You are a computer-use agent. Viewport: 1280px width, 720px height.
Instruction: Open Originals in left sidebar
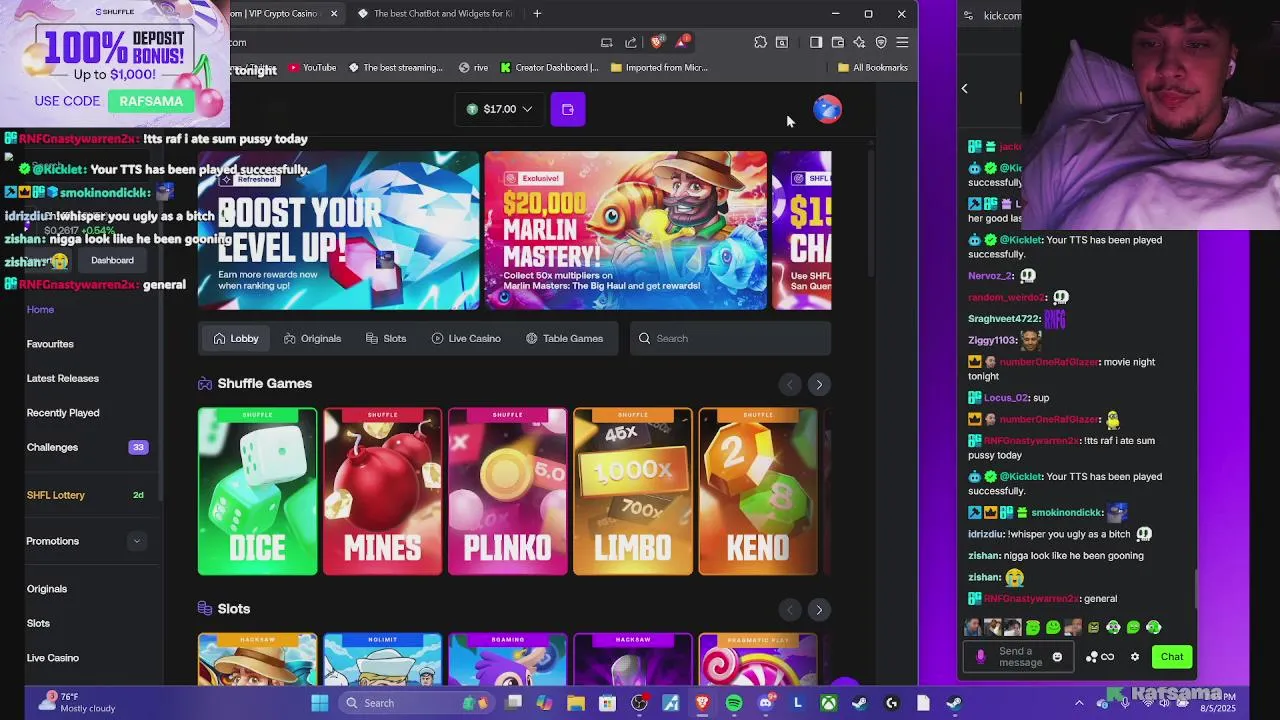coord(46,589)
